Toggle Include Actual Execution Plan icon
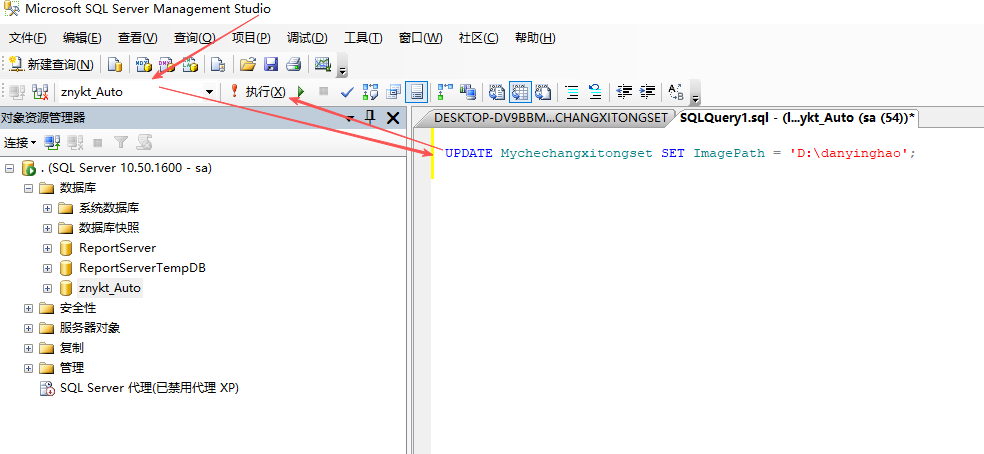 [x=445, y=92]
